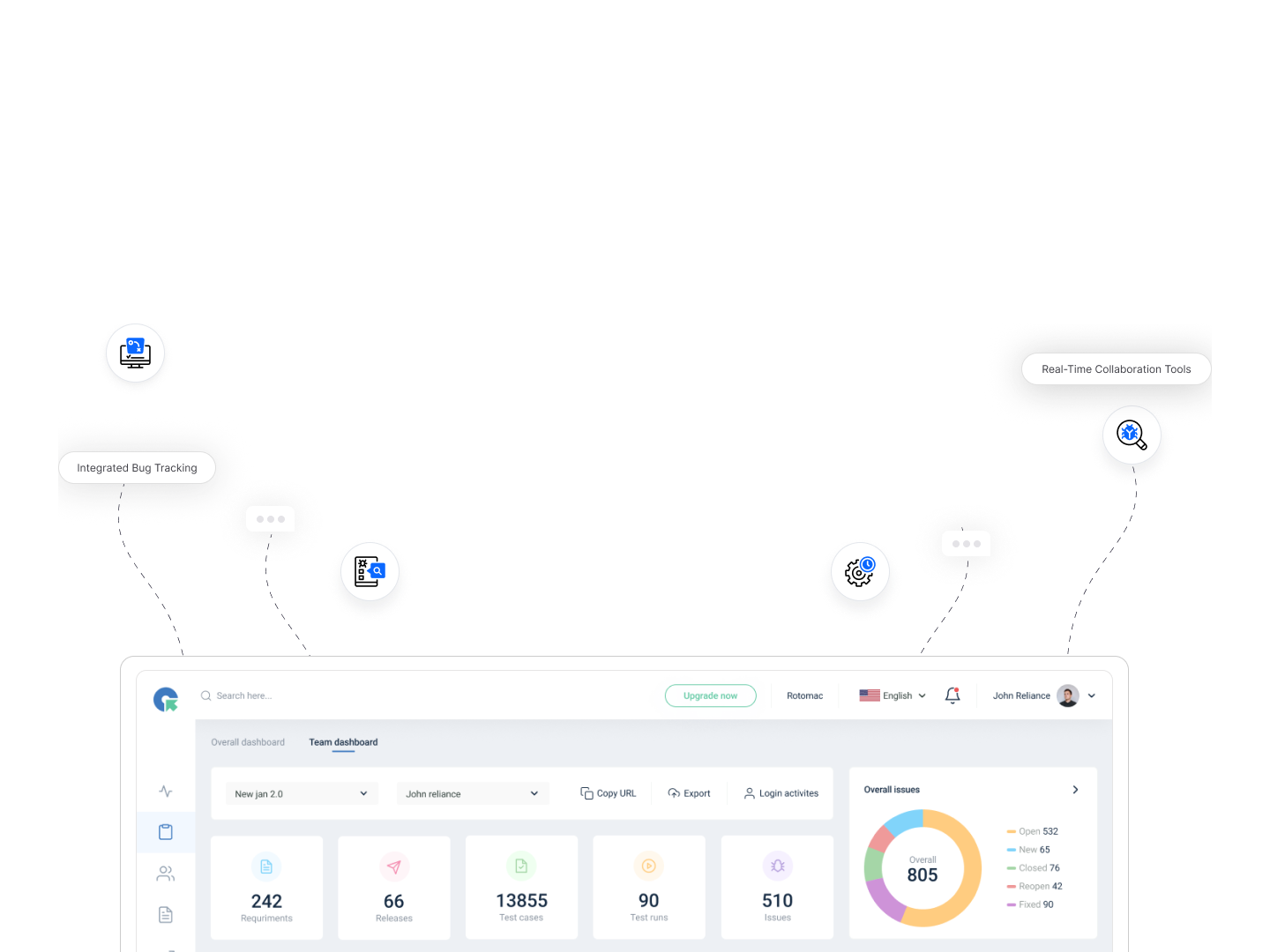Click the notification bell icon
1270x952 pixels.
pyautogui.click(x=952, y=695)
